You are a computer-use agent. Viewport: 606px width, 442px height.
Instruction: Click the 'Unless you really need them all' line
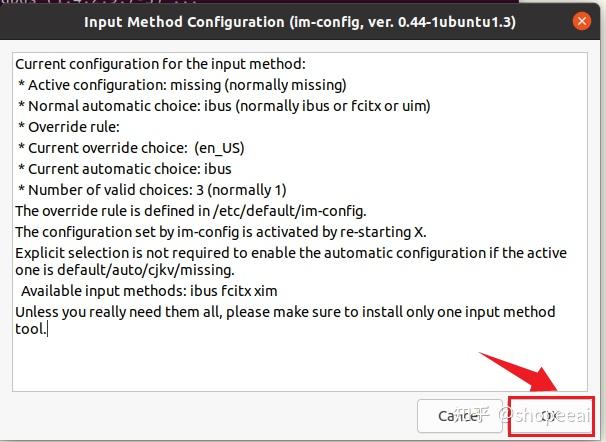click(x=150, y=312)
